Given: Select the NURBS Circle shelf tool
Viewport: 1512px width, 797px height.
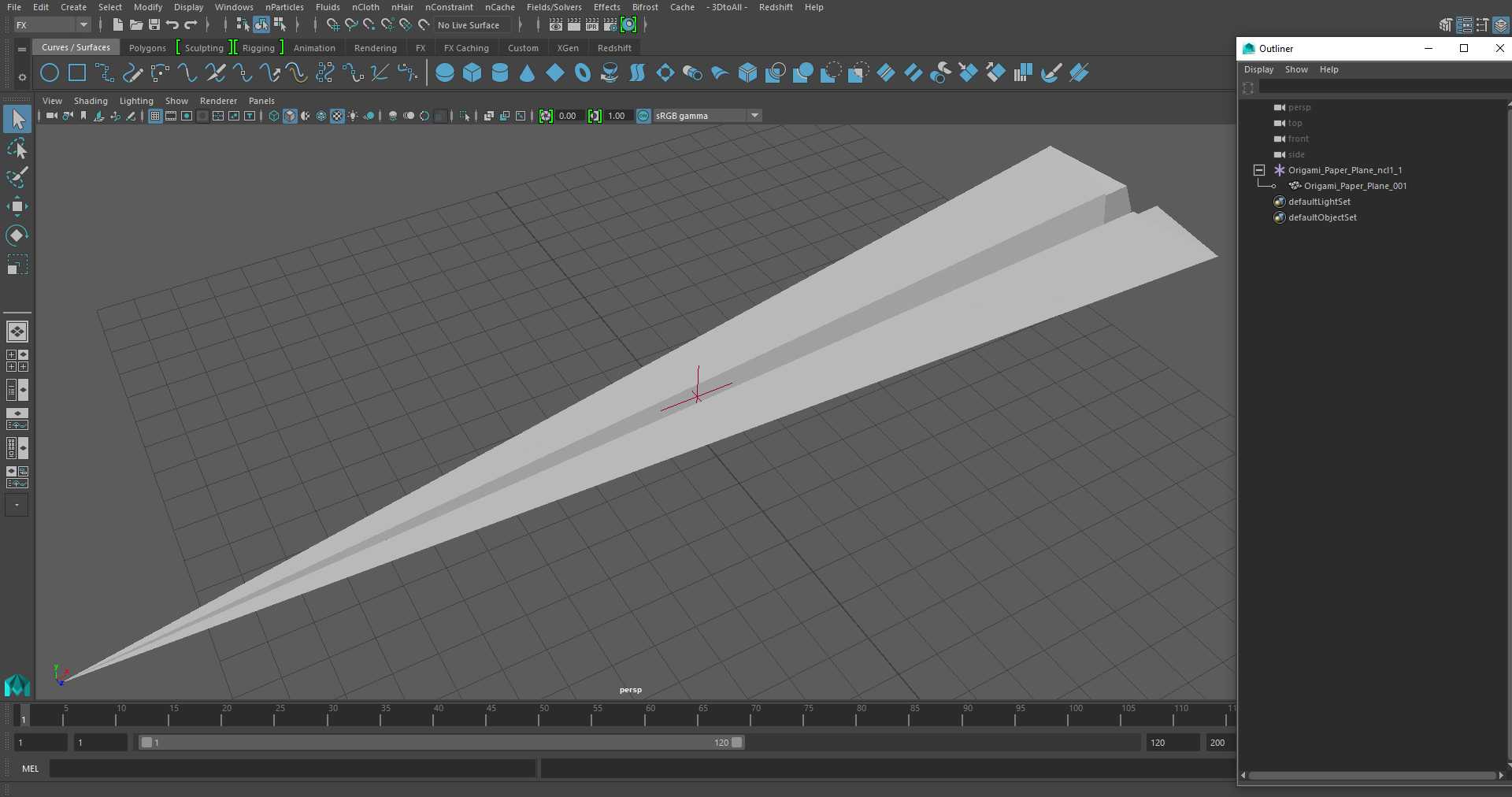Looking at the screenshot, I should pyautogui.click(x=49, y=73).
